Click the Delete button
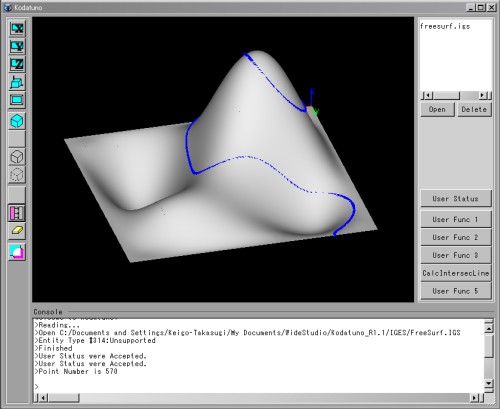500x409 pixels. tap(474, 109)
